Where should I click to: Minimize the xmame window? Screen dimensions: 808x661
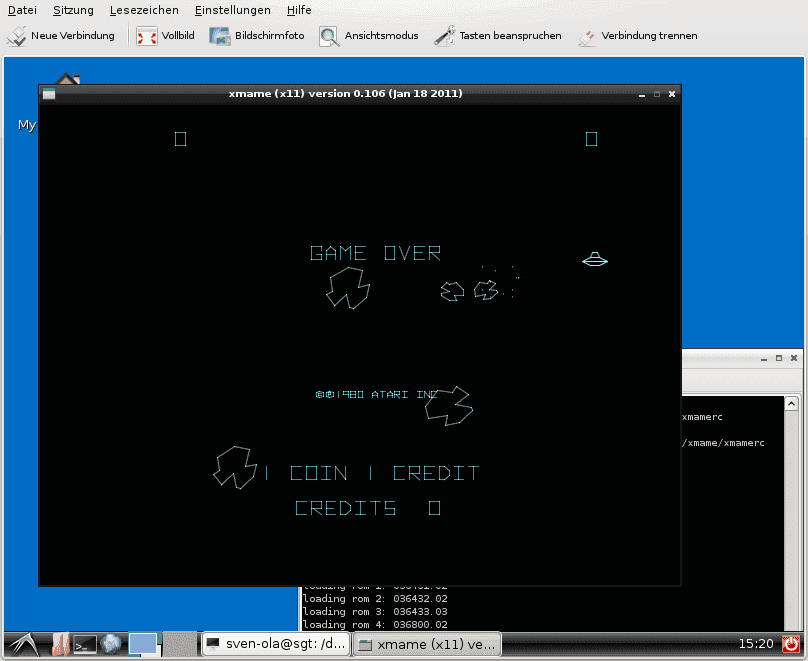point(642,94)
